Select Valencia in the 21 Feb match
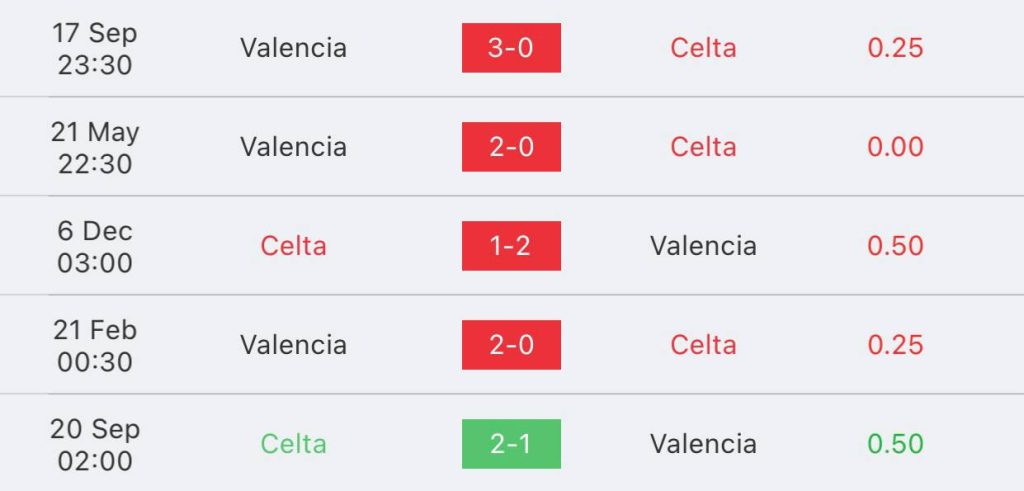The image size is (1024, 491). pos(293,345)
